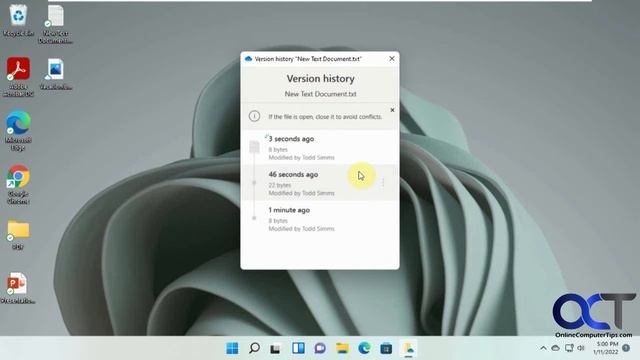The image size is (640, 360).
Task: Open the Chat app on the taskbar
Action: coord(320,348)
